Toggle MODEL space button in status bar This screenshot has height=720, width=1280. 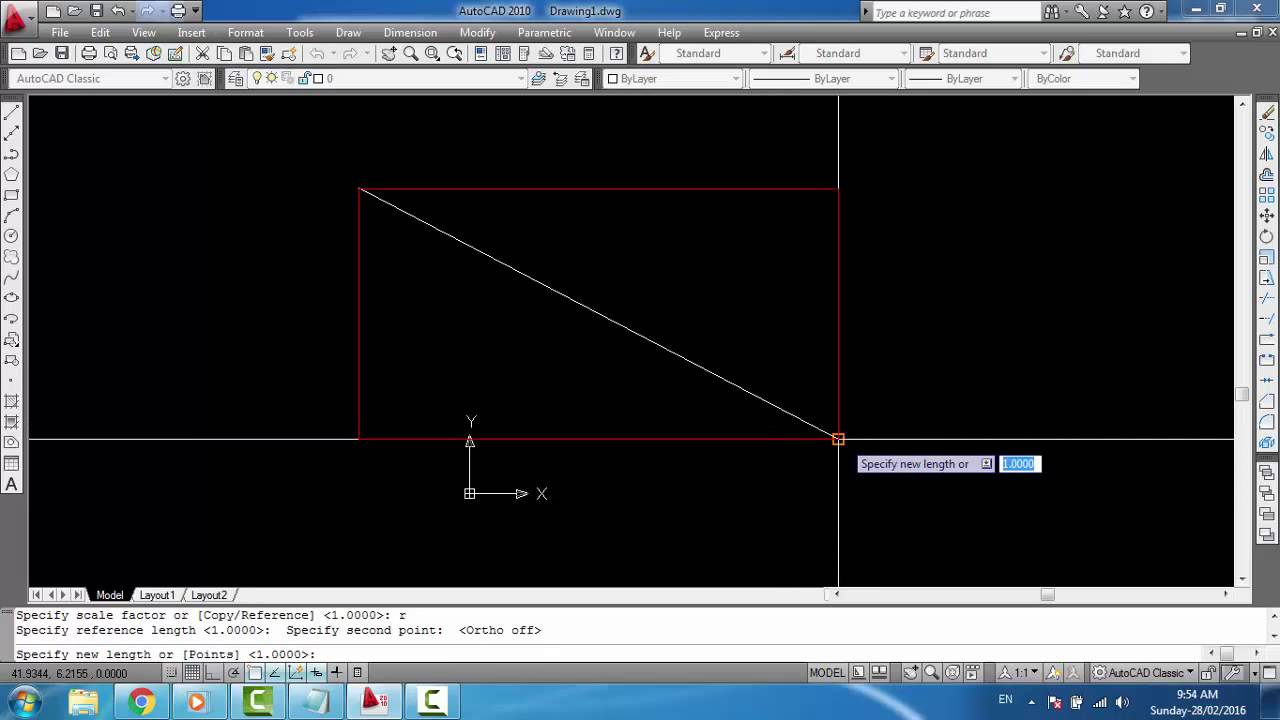[827, 673]
